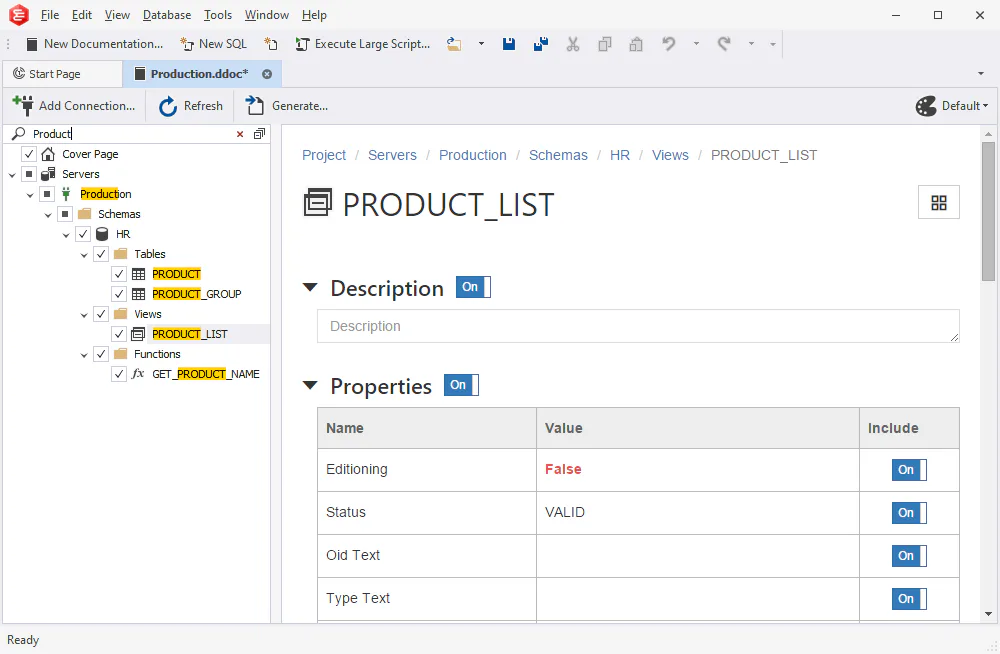Collapse the Tables folder node
The image size is (1000, 654).
[x=84, y=255]
